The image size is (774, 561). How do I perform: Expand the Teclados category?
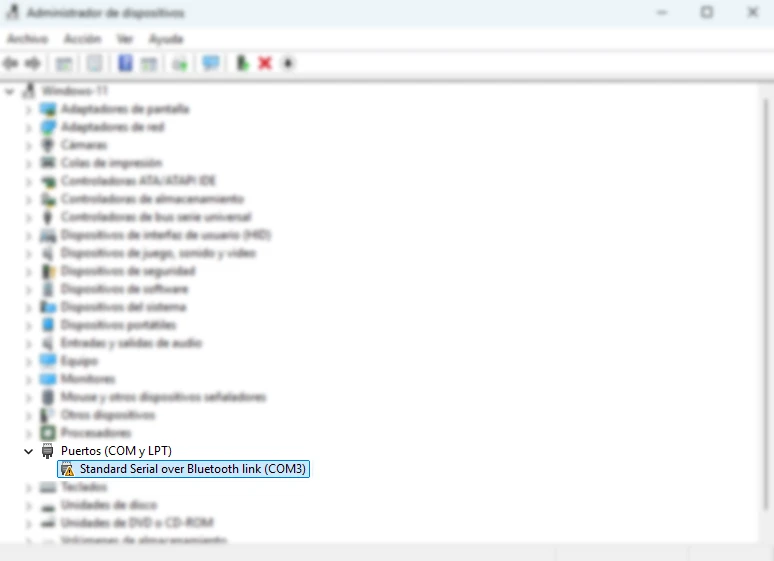[28, 487]
